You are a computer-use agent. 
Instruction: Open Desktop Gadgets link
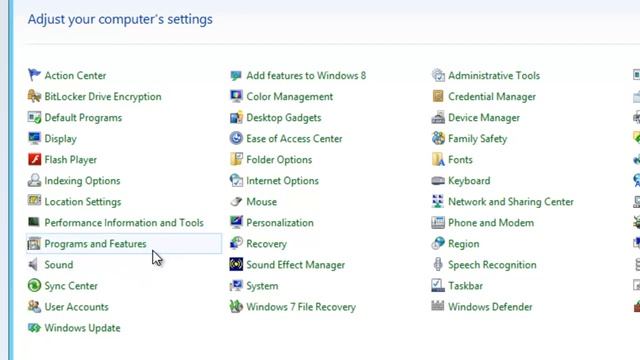pyautogui.click(x=284, y=118)
